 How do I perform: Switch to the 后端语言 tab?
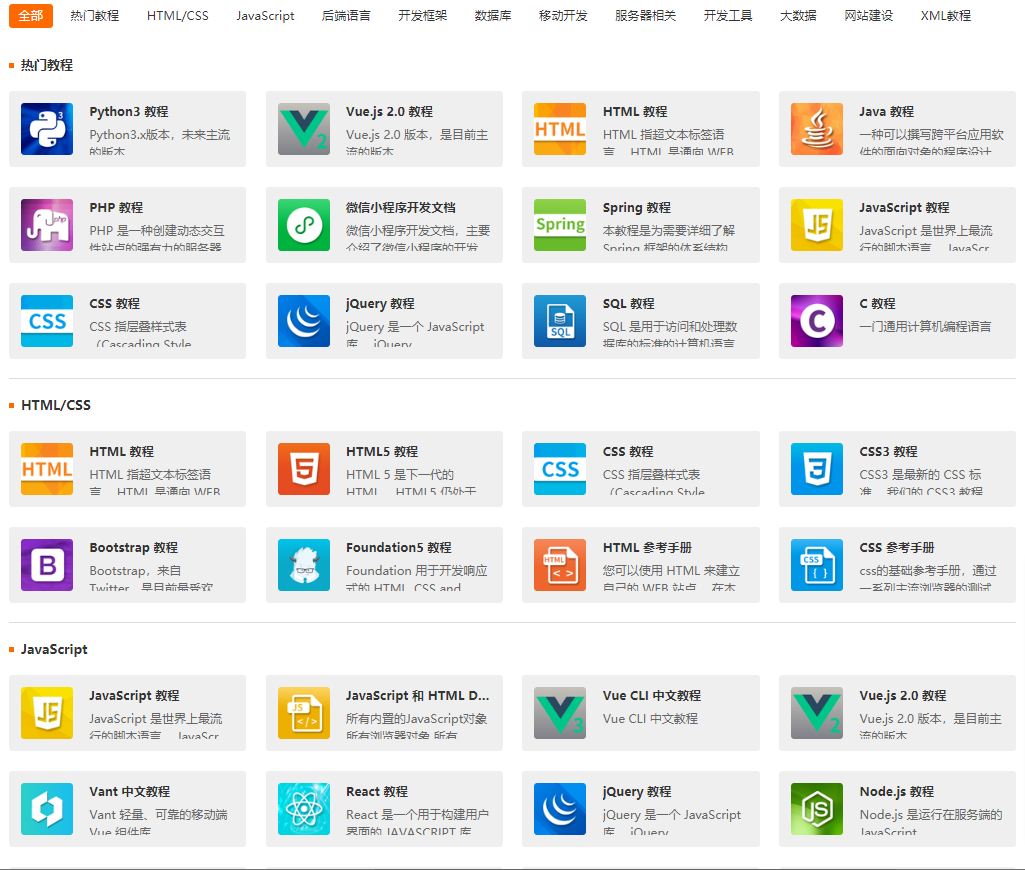(x=346, y=16)
